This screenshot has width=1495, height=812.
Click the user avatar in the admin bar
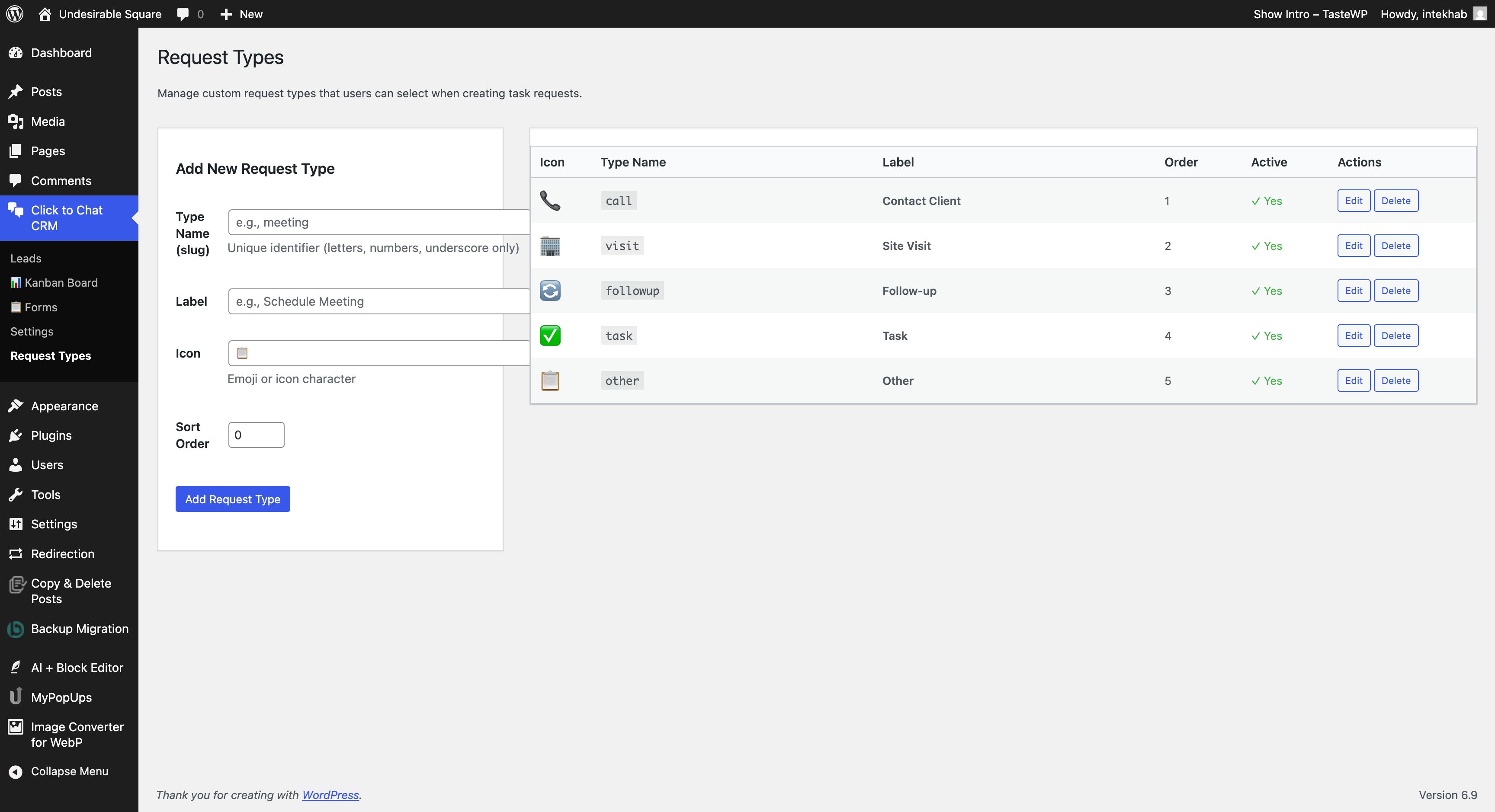[1480, 14]
